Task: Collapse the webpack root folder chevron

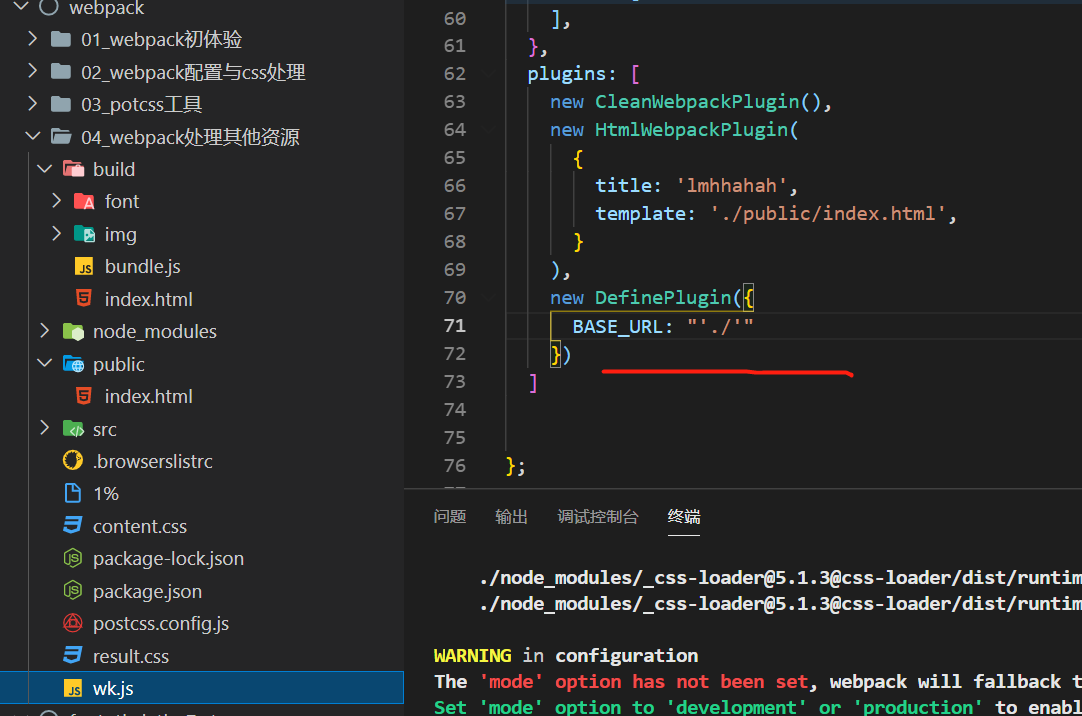Action: click(21, 6)
